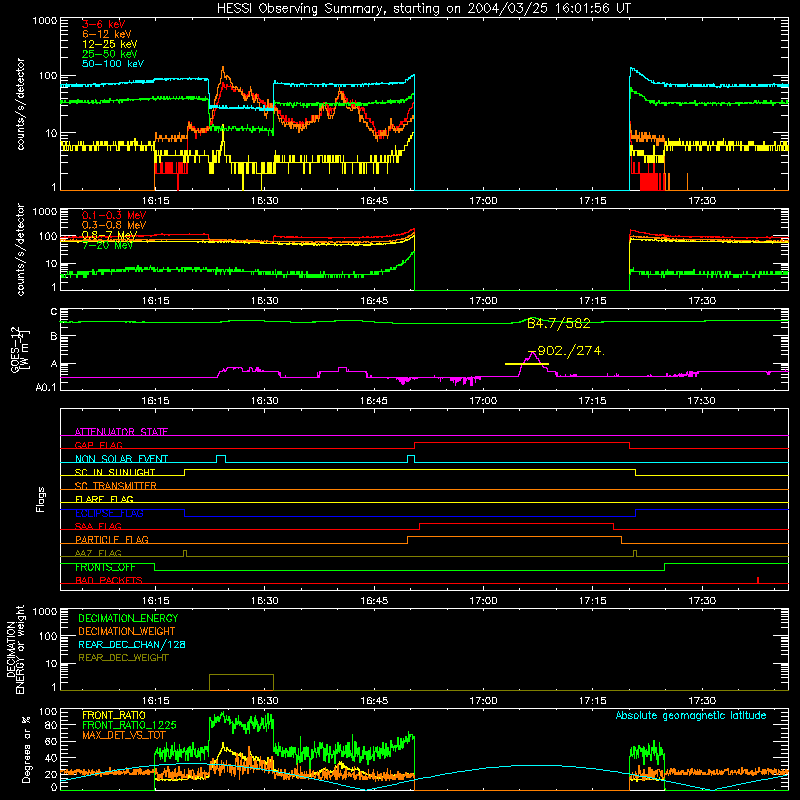This screenshot has height=800, width=800.
Task: Click the green FRONT_RATIO_1225 legend label
Action: [129, 725]
